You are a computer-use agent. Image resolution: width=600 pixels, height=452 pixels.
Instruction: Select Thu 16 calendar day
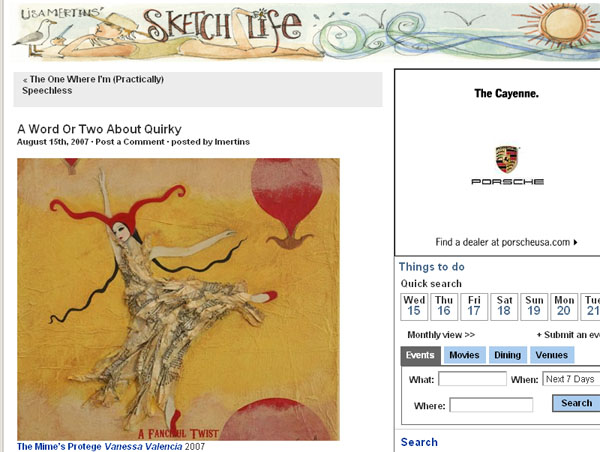click(444, 306)
